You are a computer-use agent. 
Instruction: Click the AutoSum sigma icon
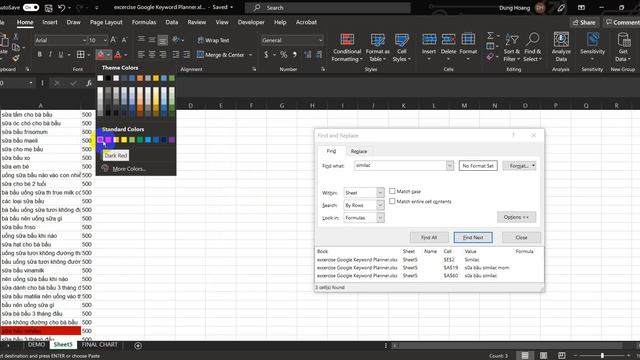tap(490, 36)
